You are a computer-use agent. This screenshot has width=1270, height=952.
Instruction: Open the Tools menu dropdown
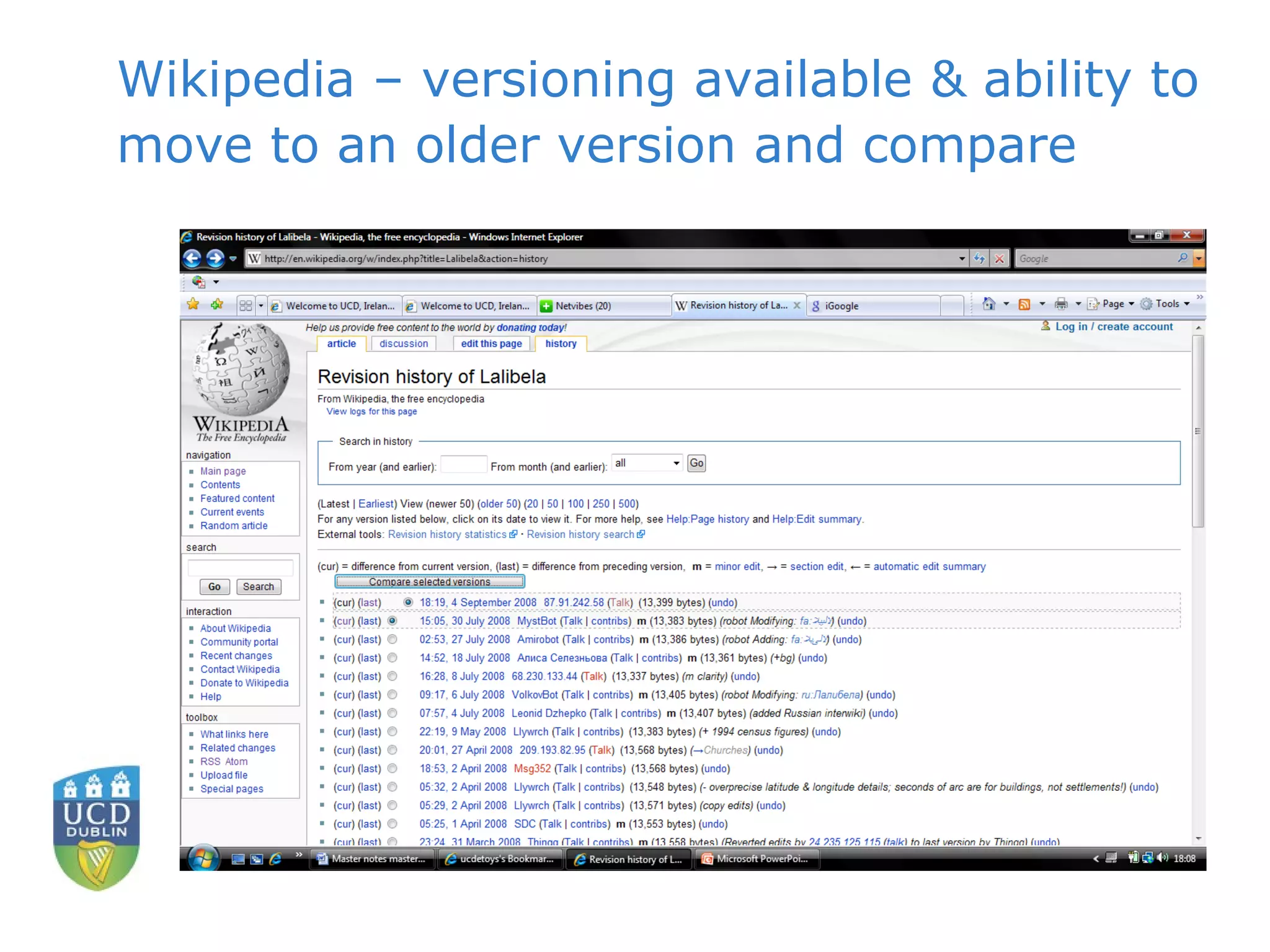pyautogui.click(x=1166, y=304)
